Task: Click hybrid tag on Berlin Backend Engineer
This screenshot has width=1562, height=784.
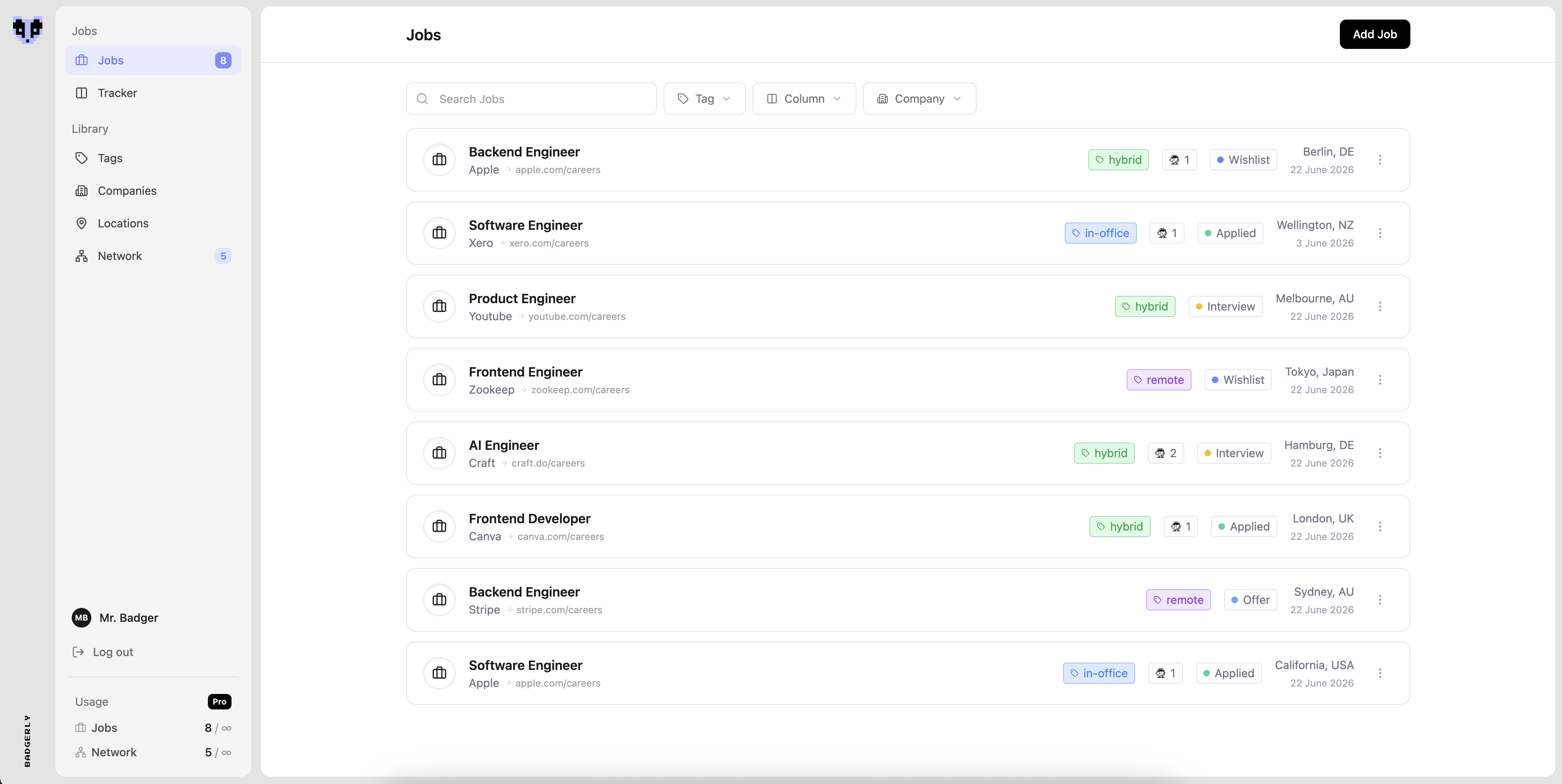Action: coord(1118,160)
